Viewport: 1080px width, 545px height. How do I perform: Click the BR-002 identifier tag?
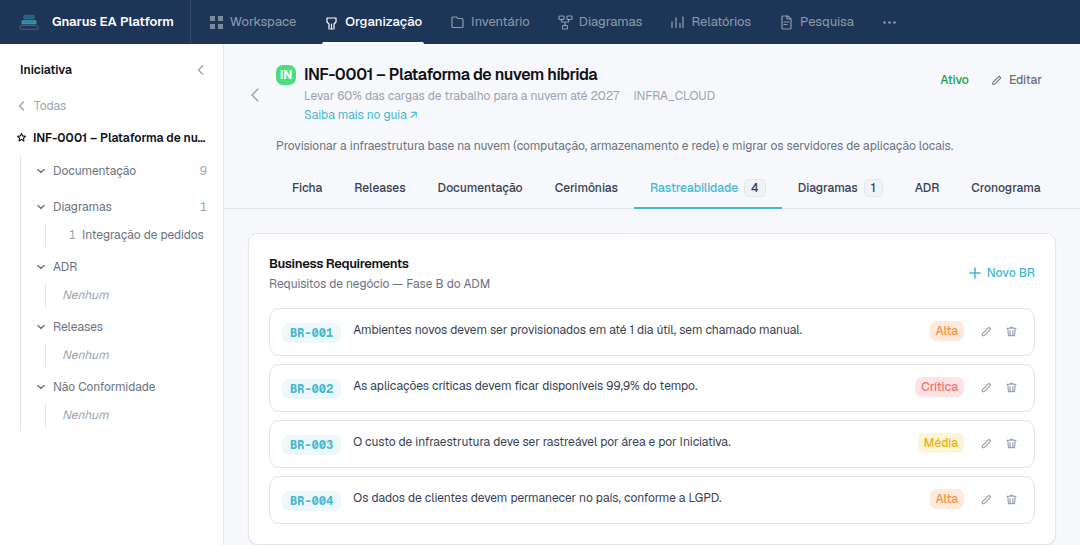tap(311, 389)
